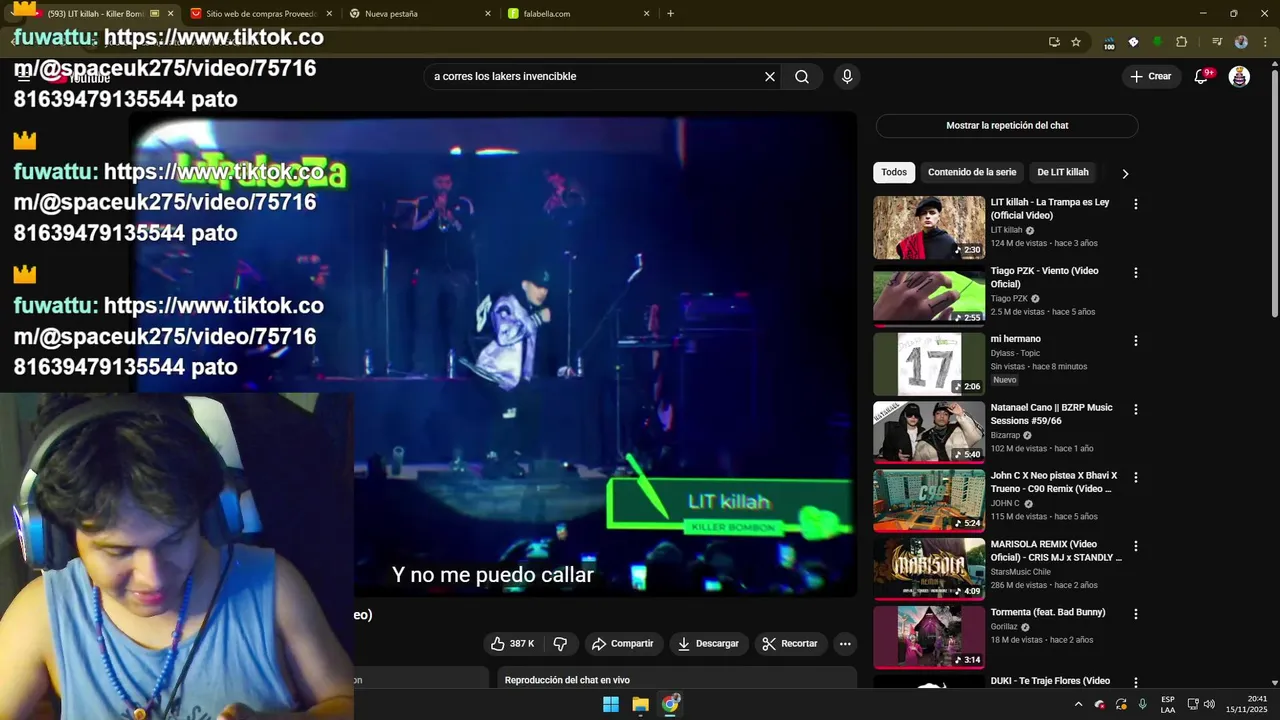Open the Chrome profile avatar

[1241, 42]
